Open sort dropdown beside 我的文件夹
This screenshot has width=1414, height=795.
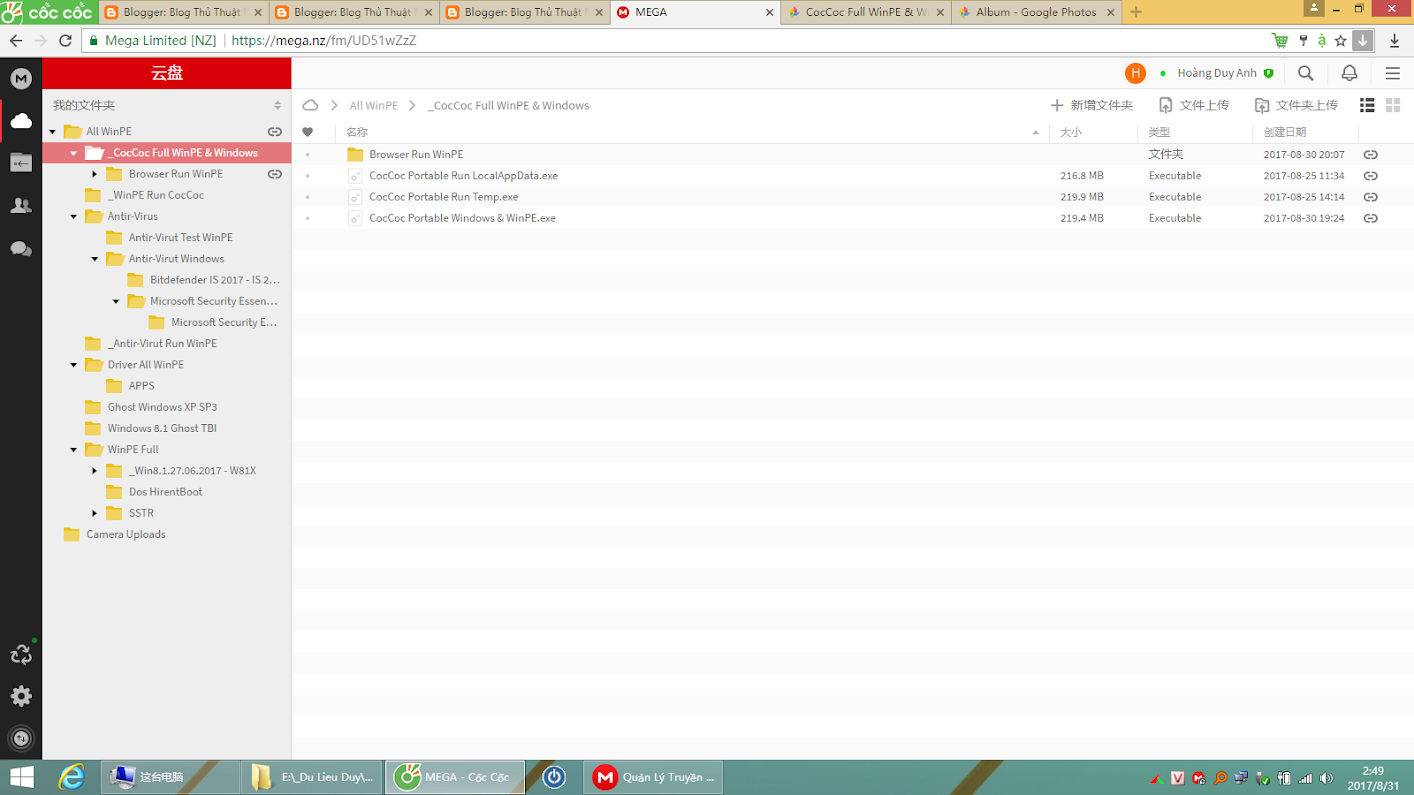[x=277, y=105]
